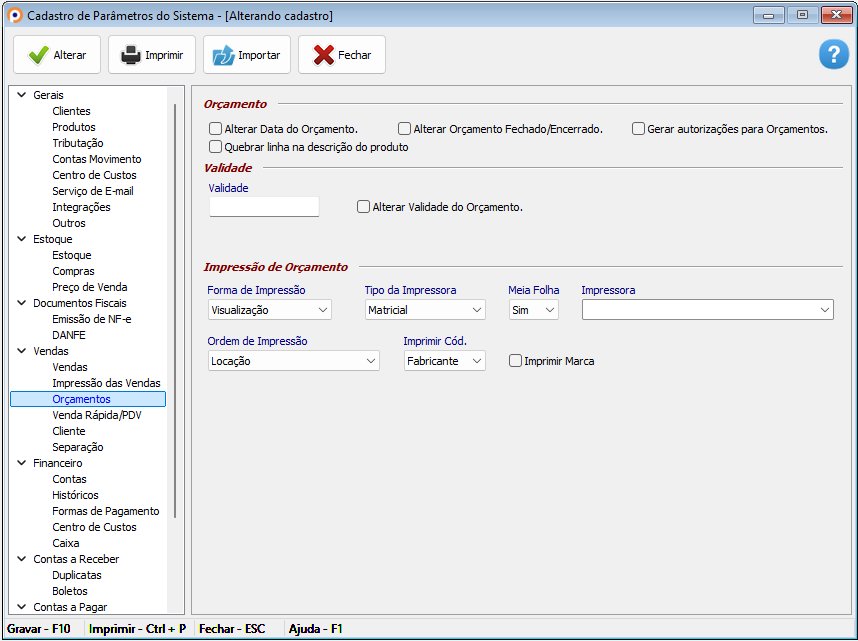Collapse the Gerais tree section
Image resolution: width=858 pixels, height=641 pixels.
click(x=21, y=95)
